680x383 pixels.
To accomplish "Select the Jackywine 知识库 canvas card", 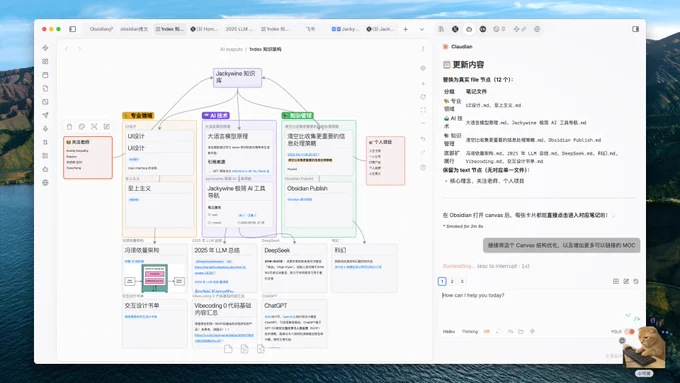I will tap(237, 78).
